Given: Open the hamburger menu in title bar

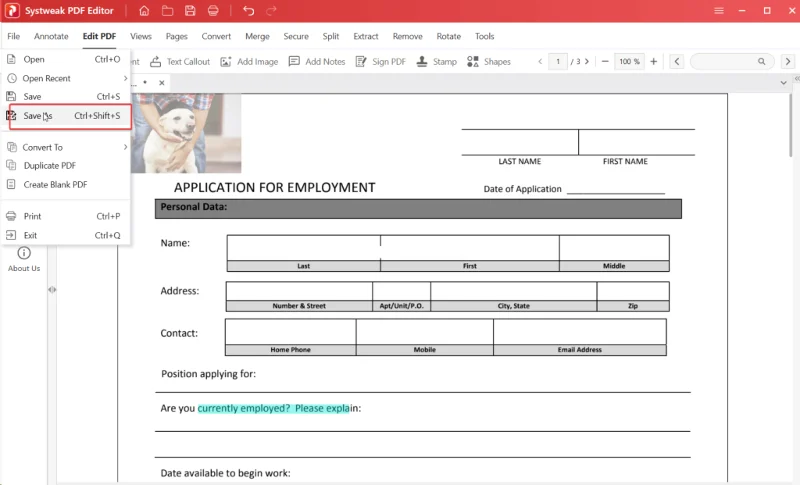Looking at the screenshot, I should tap(719, 11).
